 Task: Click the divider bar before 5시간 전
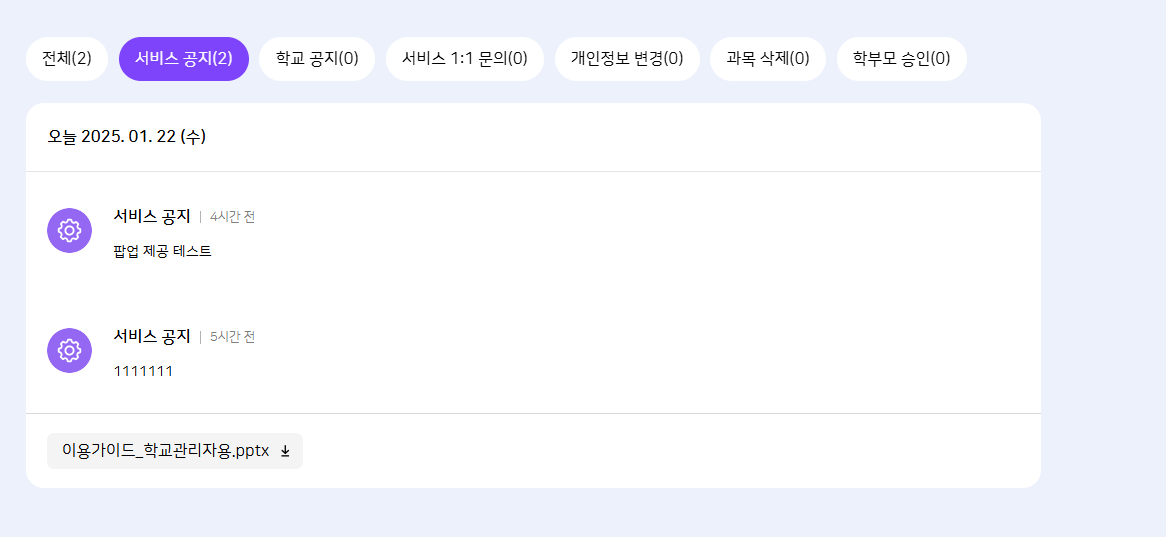200,337
